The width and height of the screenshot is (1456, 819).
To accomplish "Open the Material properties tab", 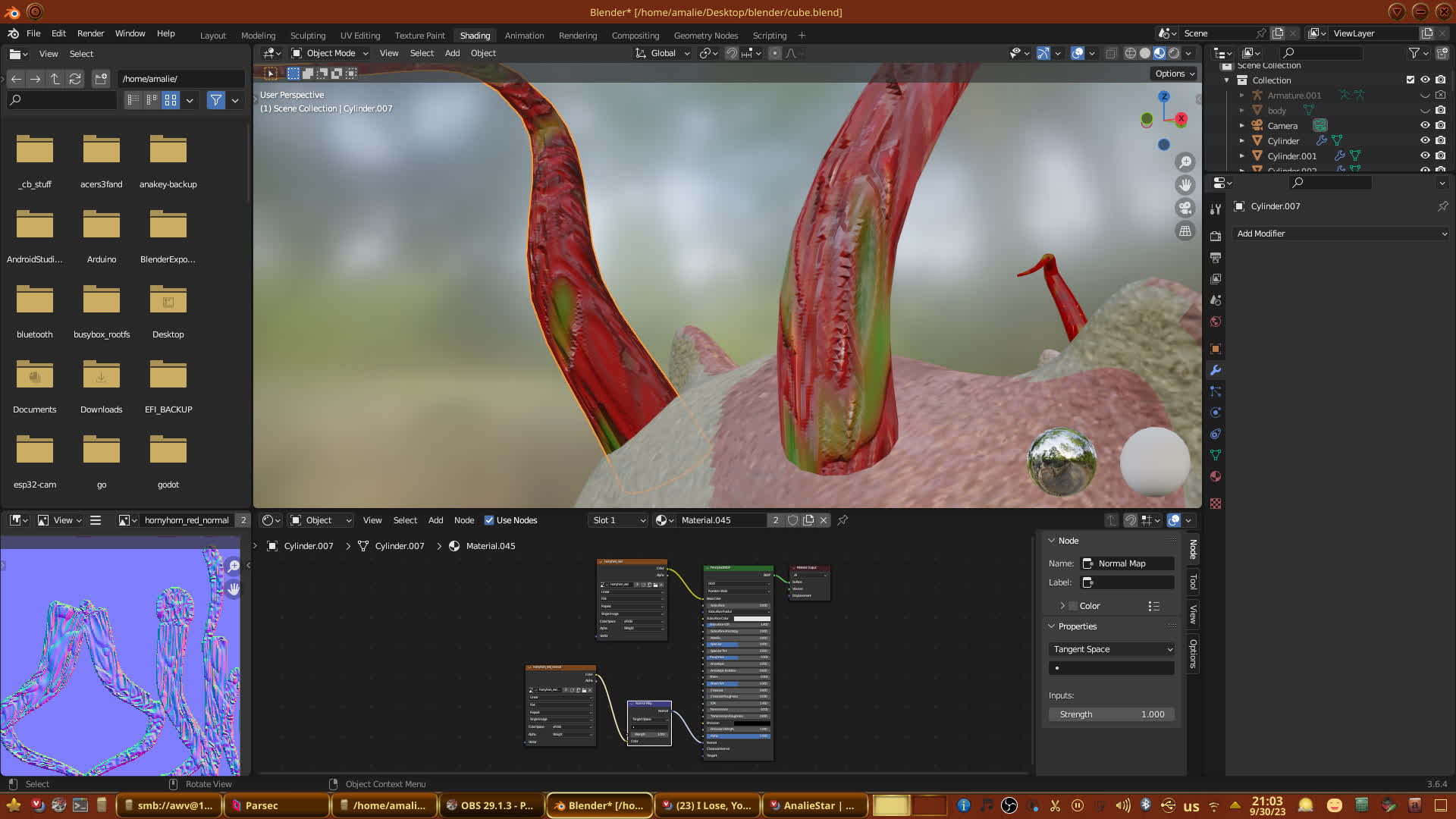I will click(x=1216, y=476).
